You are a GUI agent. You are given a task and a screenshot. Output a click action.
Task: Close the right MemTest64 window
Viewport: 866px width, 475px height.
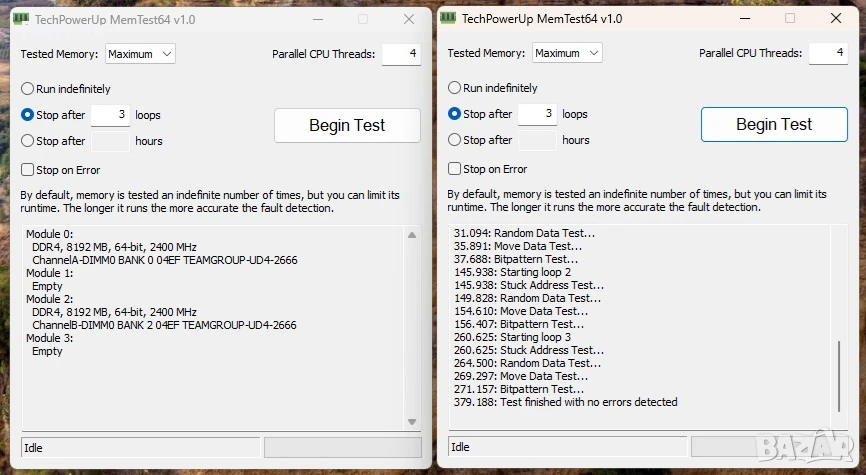tap(836, 18)
